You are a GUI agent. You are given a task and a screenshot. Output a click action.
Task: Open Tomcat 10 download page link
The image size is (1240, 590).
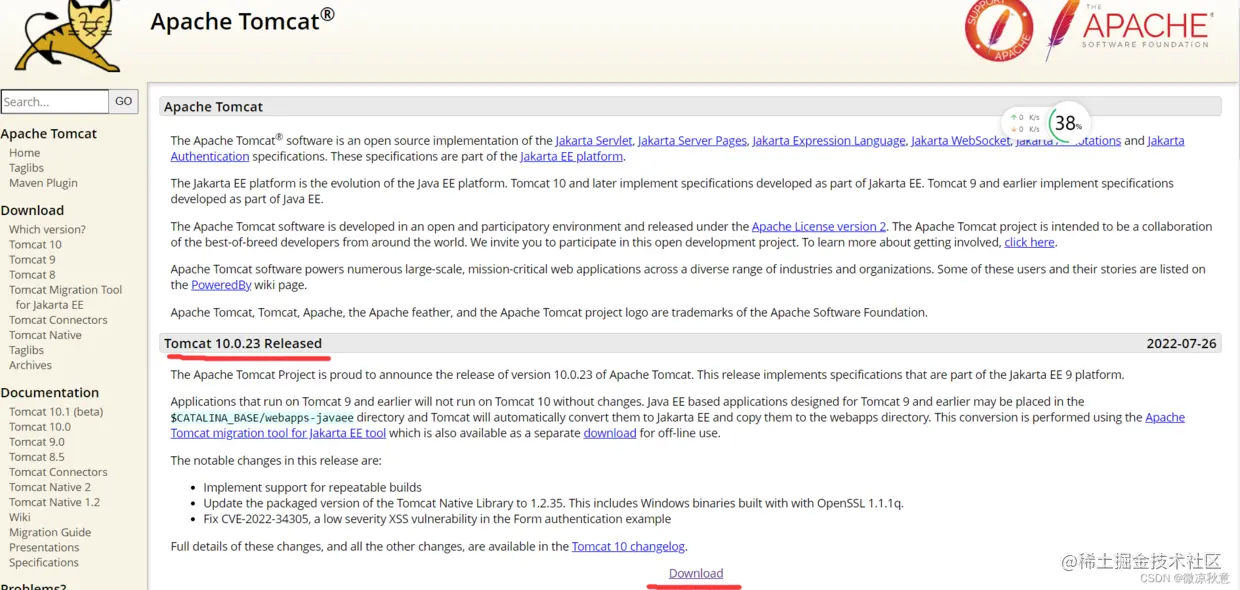click(x=35, y=244)
